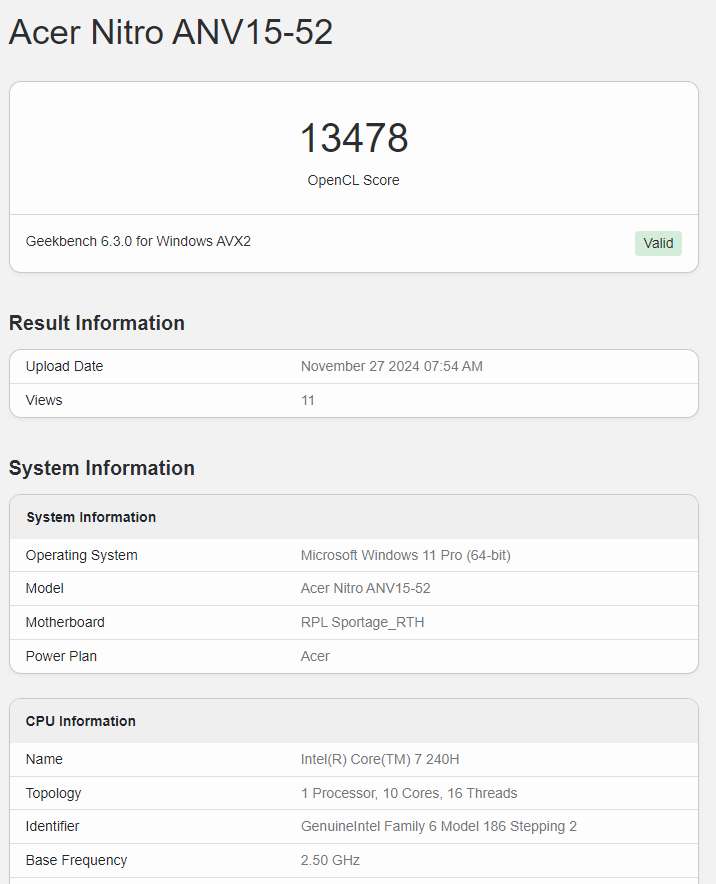Click the 13478 score number
Screen dimensions: 716x884
tap(354, 138)
